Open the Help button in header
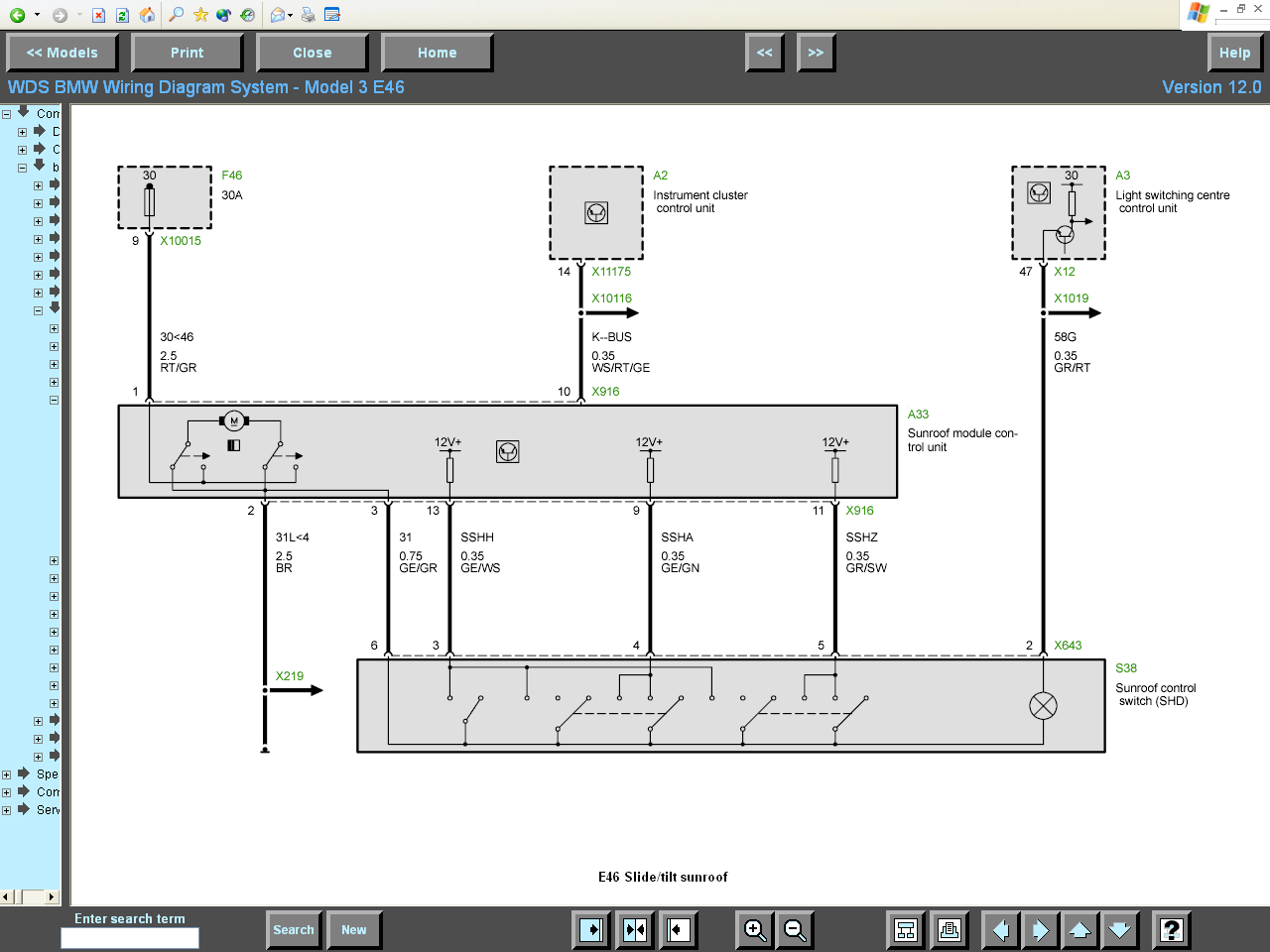Viewport: 1270px width, 952px height. (1234, 53)
